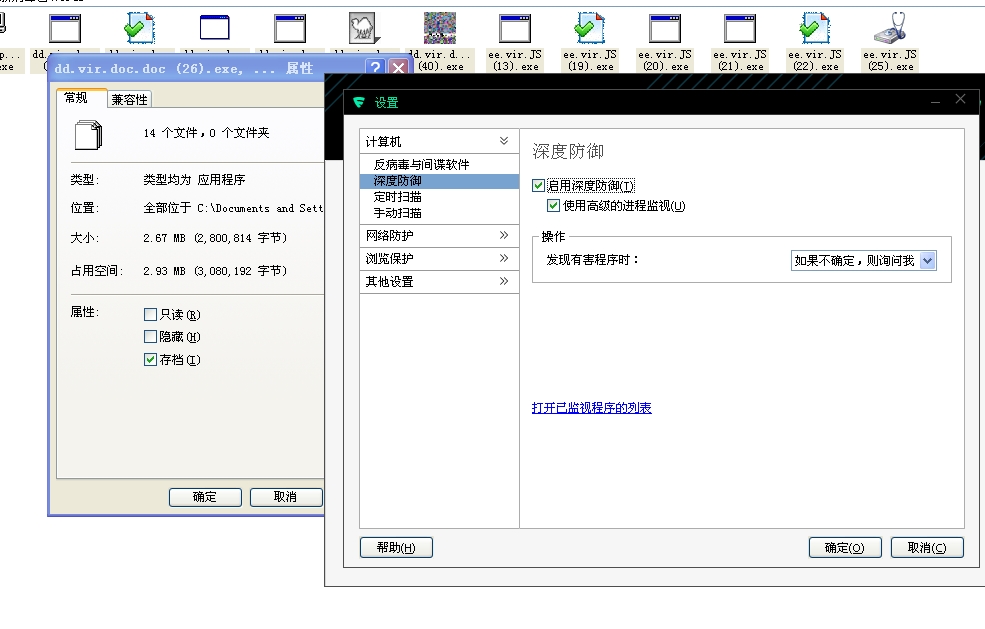Enable the 隐藏 hidden attribute checkbox
Screen dimensions: 985x629
(x=151, y=337)
